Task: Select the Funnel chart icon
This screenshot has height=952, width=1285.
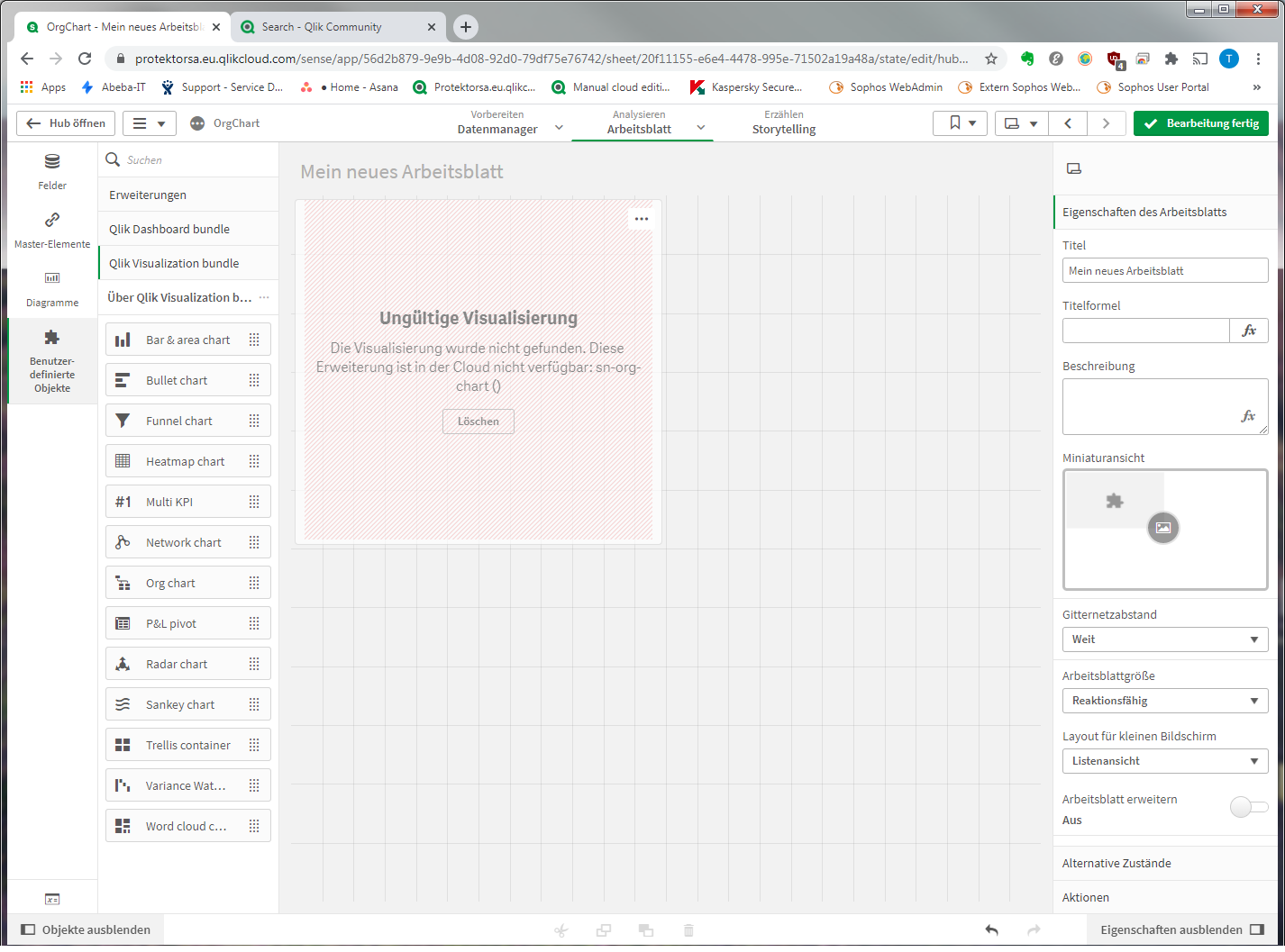Action: [123, 420]
